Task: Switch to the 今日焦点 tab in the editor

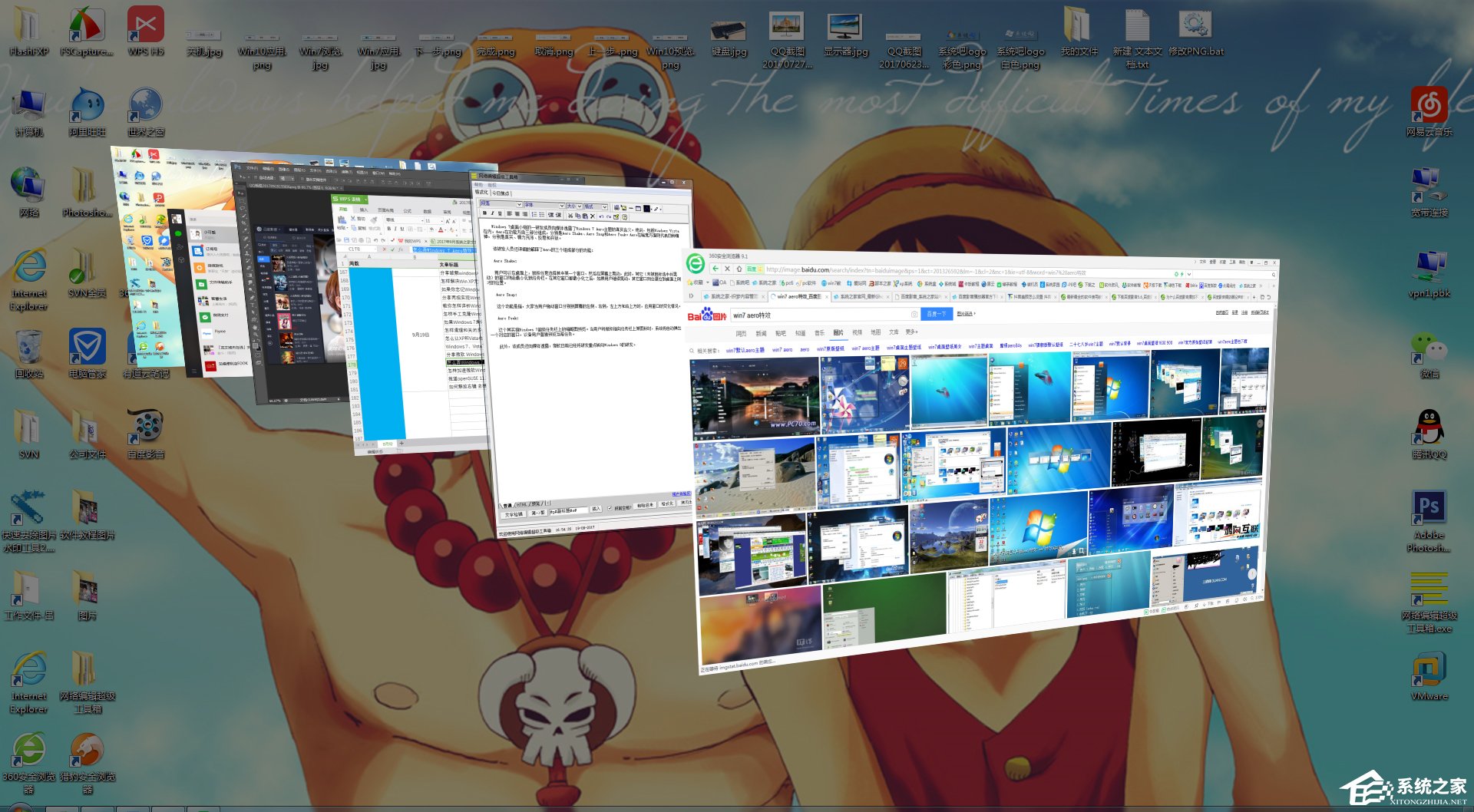Action: tap(501, 193)
